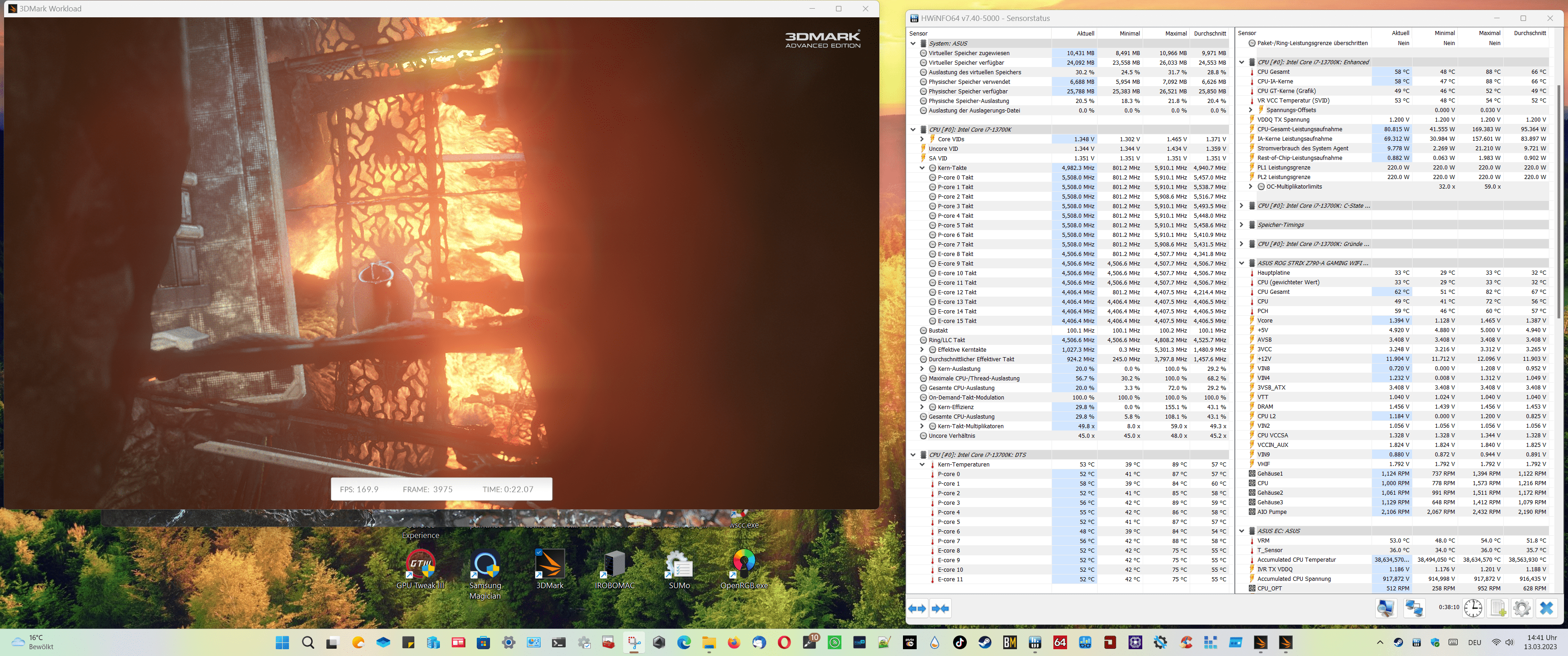The image size is (1568, 656).
Task: Open TikTok from the taskbar
Action: coord(960,643)
